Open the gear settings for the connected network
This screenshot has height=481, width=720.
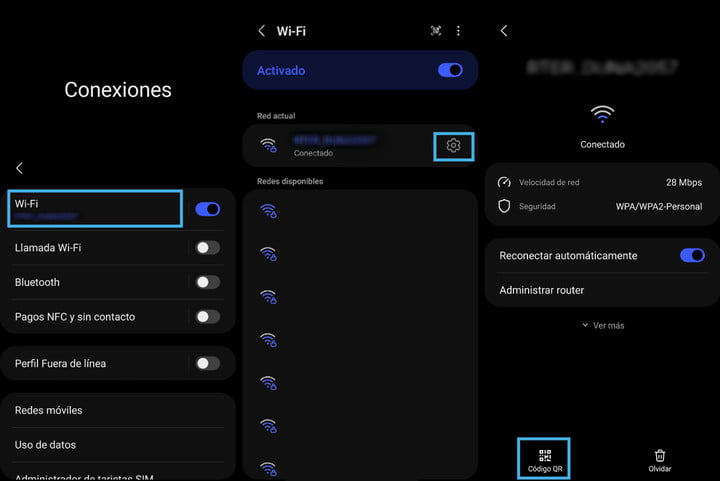pos(453,146)
